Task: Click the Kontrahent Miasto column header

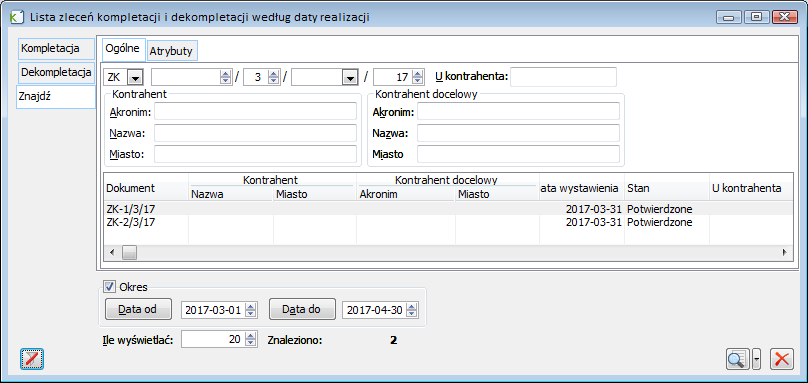Action: pos(314,195)
